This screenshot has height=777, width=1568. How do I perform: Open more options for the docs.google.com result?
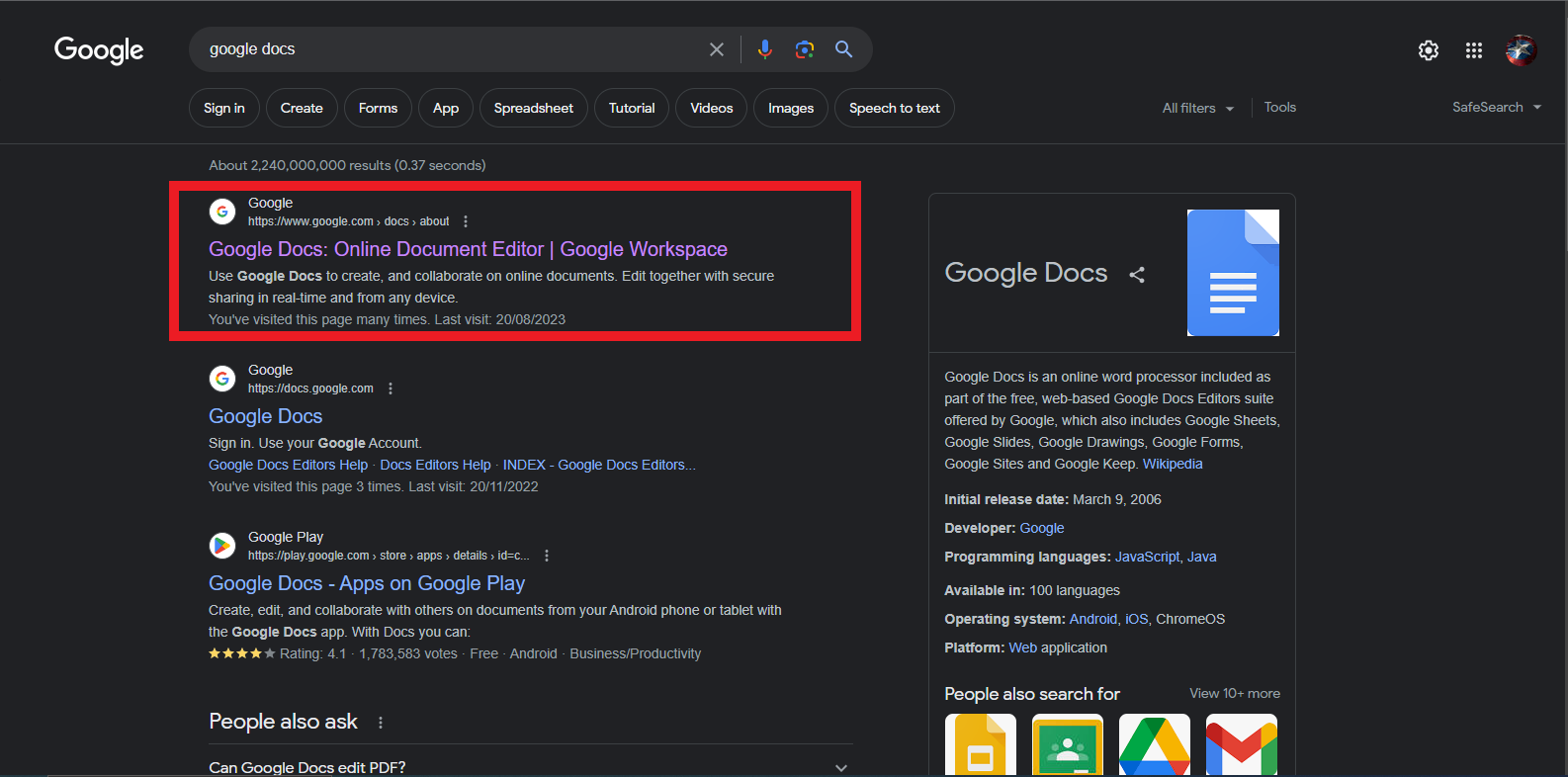(x=391, y=388)
